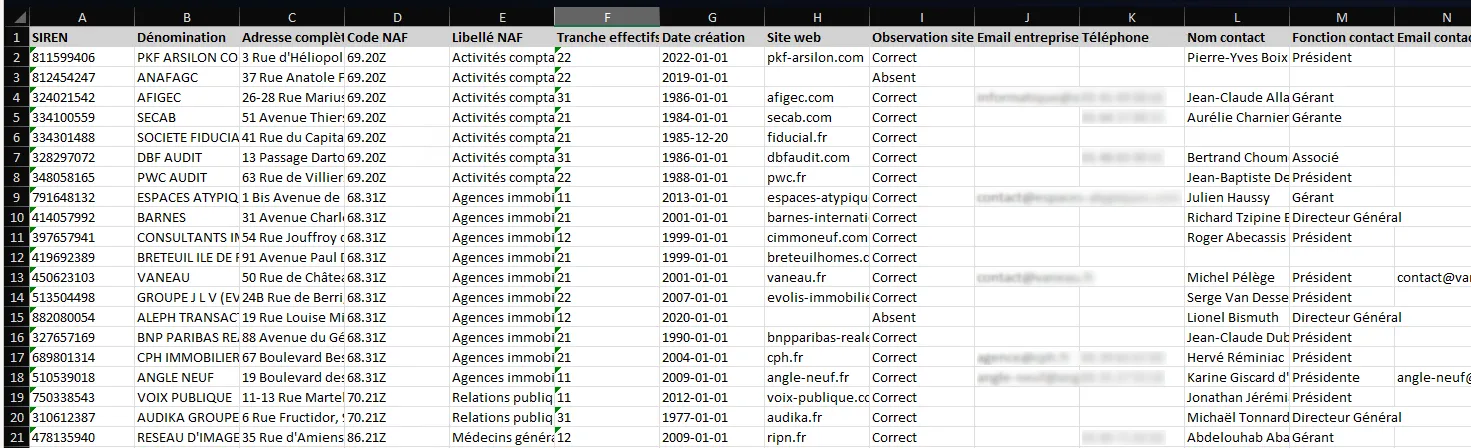The image size is (1471, 448).
Task: Click the Code NAF header cell
Action: (397, 37)
